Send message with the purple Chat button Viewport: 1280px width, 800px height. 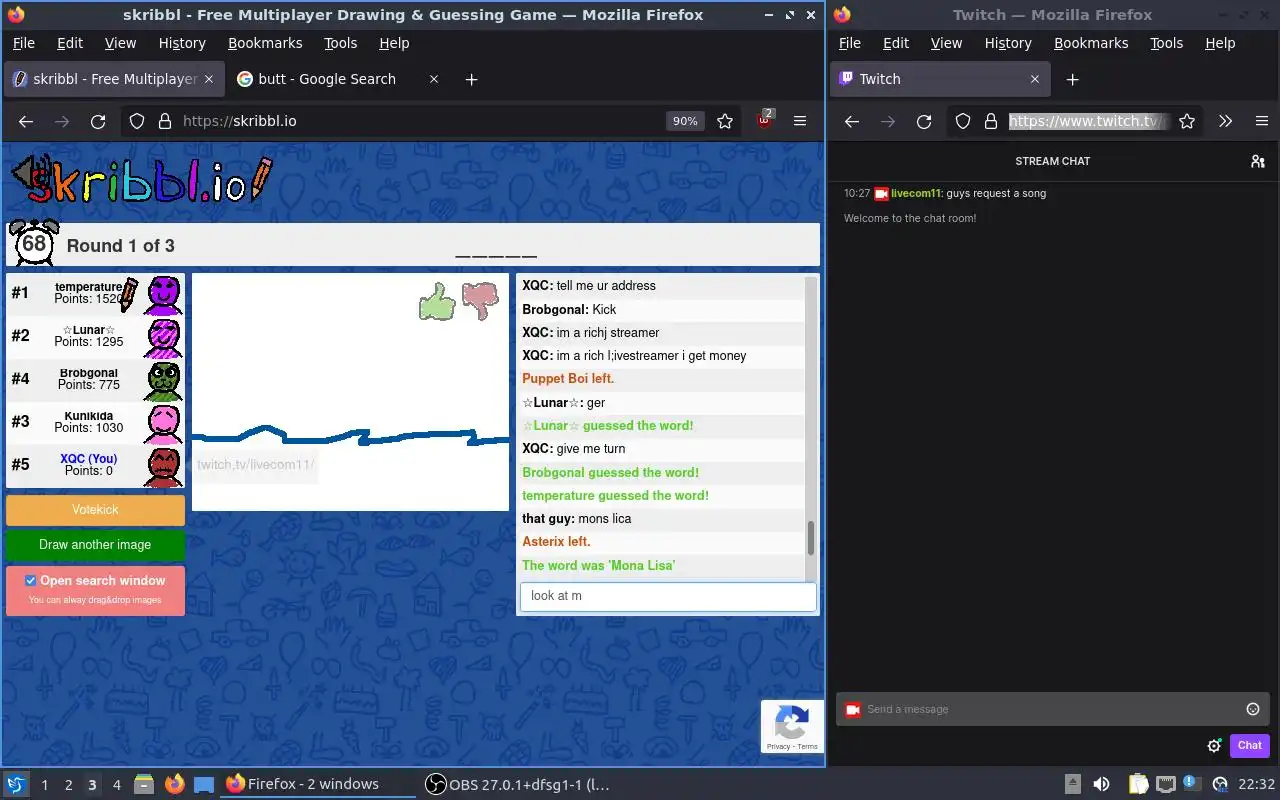point(1249,745)
